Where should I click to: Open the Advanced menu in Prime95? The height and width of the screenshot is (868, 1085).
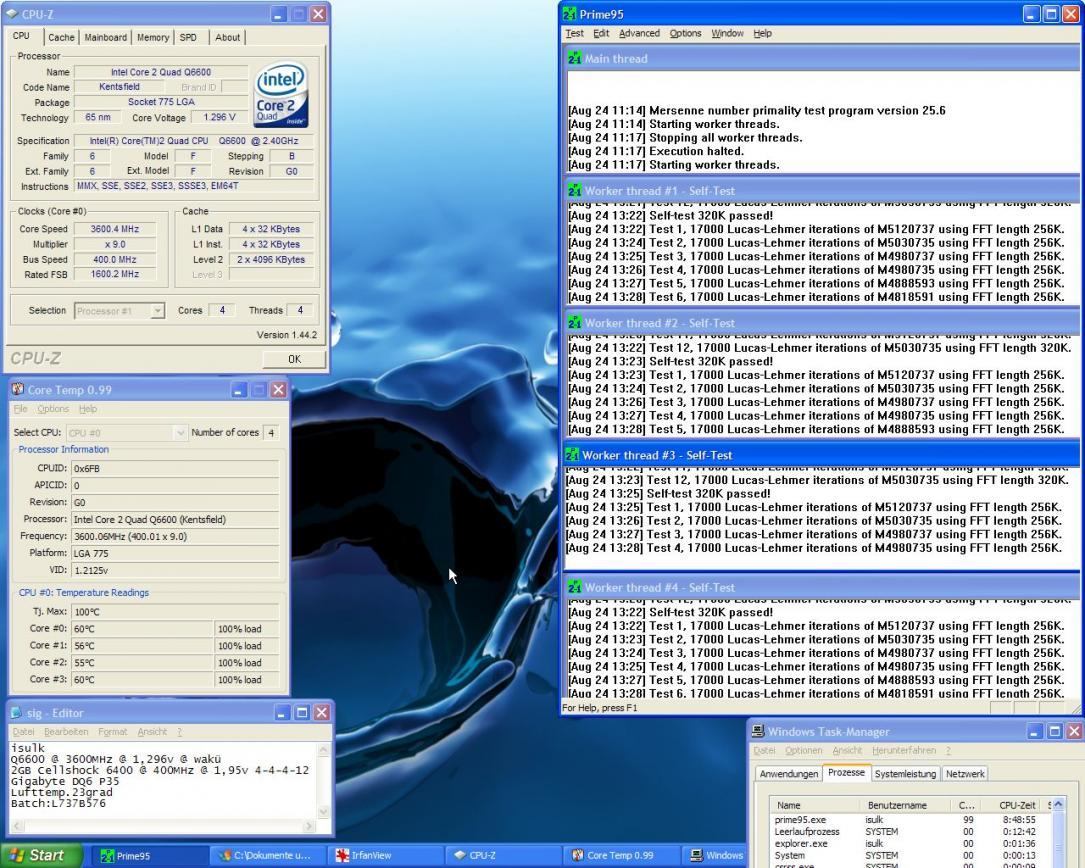[639, 33]
